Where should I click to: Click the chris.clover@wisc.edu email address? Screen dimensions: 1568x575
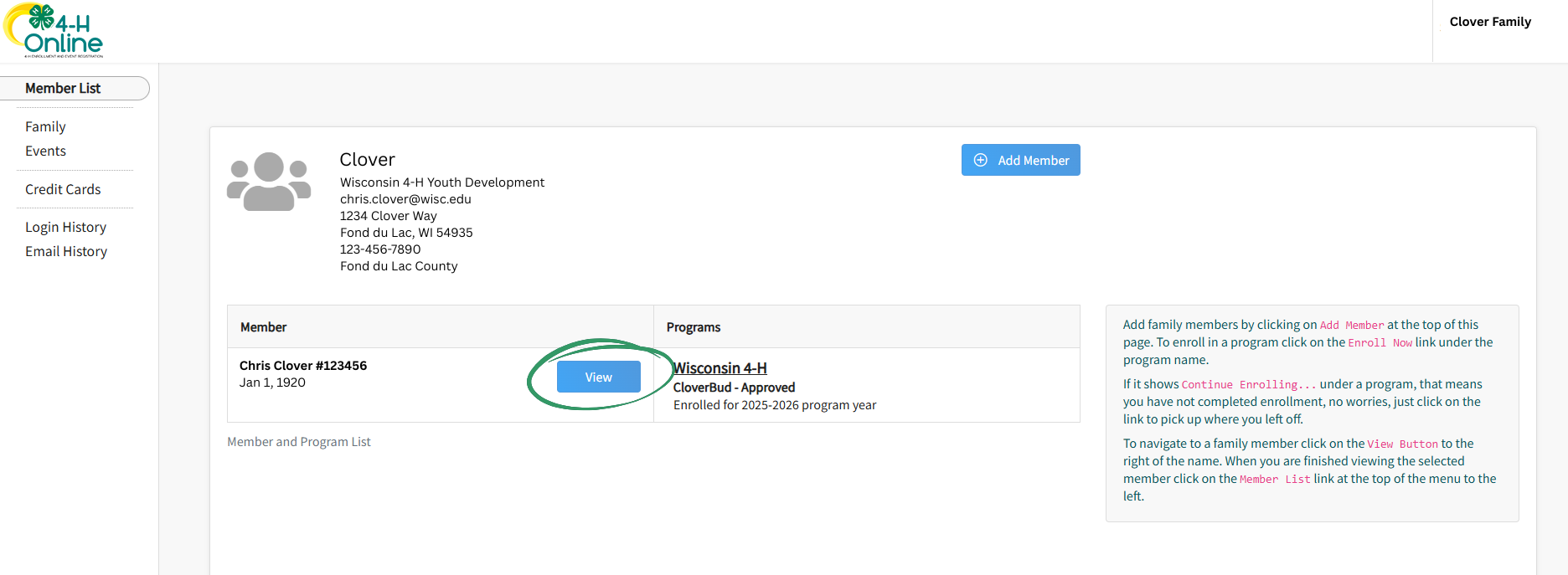click(405, 199)
